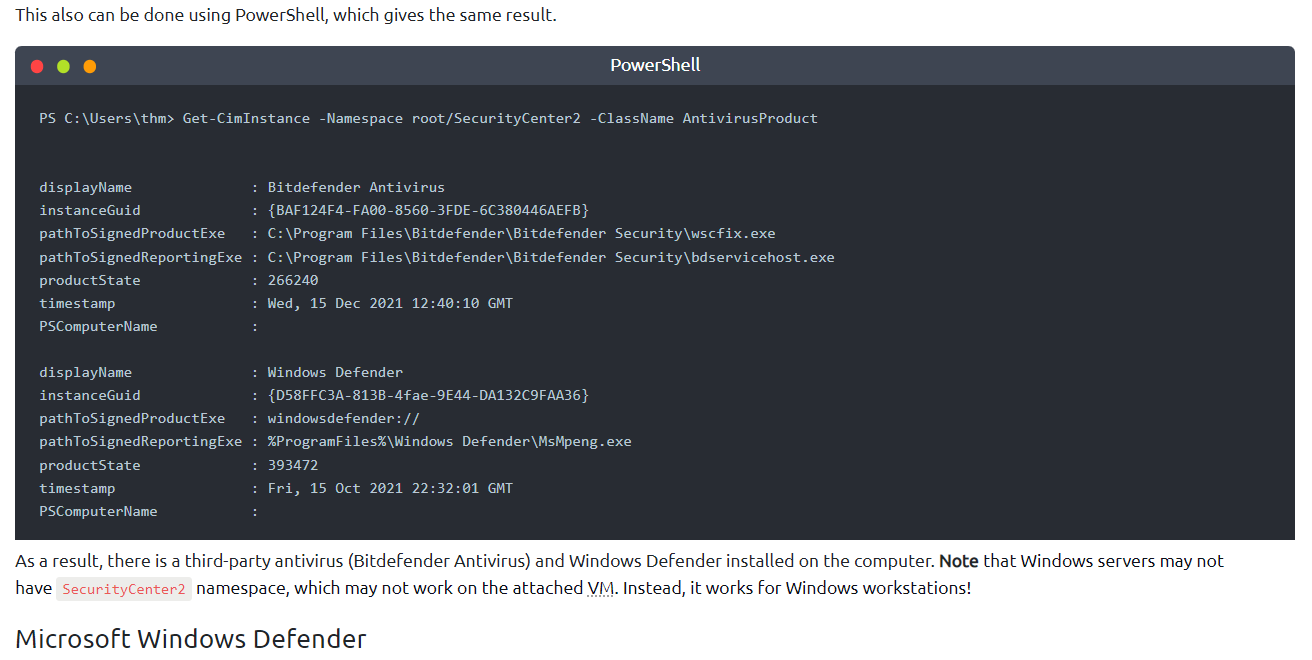The image size is (1312, 660).
Task: Click the underlined VM abbreviation
Action: click(600, 587)
